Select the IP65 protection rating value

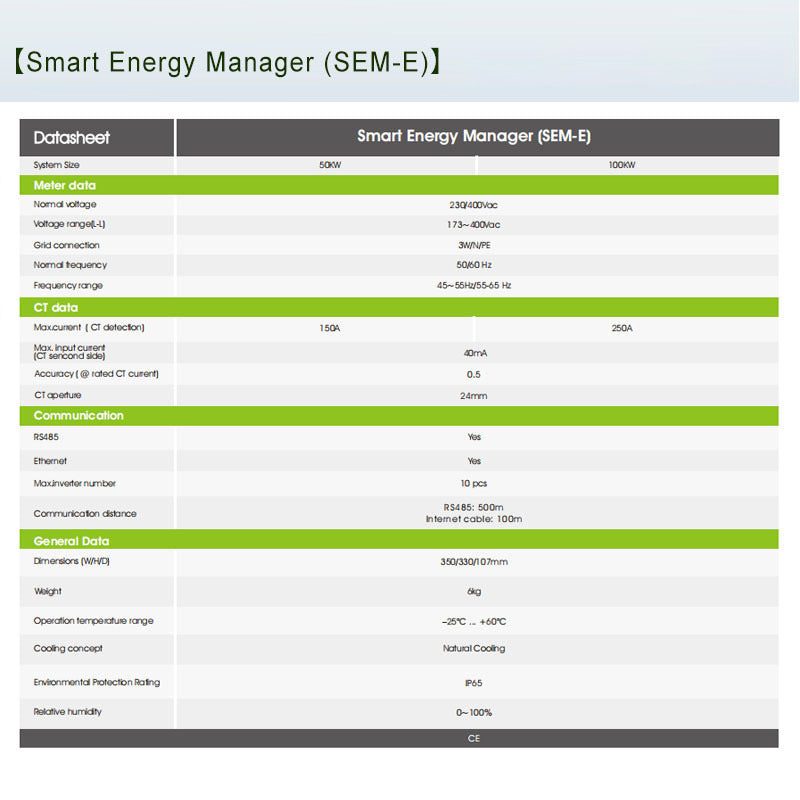474,682
